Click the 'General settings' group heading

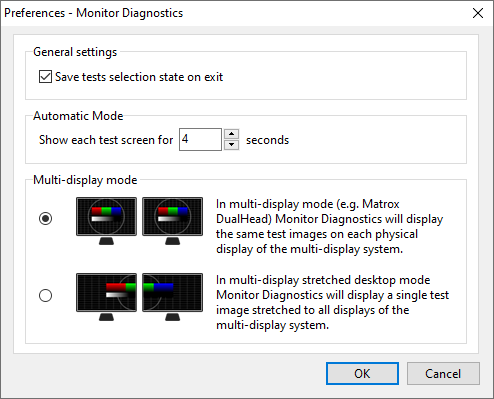point(75,52)
